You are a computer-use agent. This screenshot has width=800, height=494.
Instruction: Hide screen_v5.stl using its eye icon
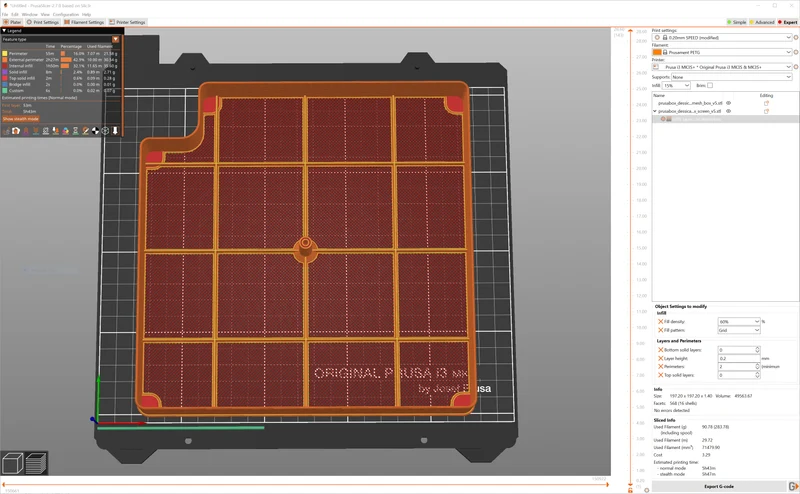pyautogui.click(x=729, y=111)
